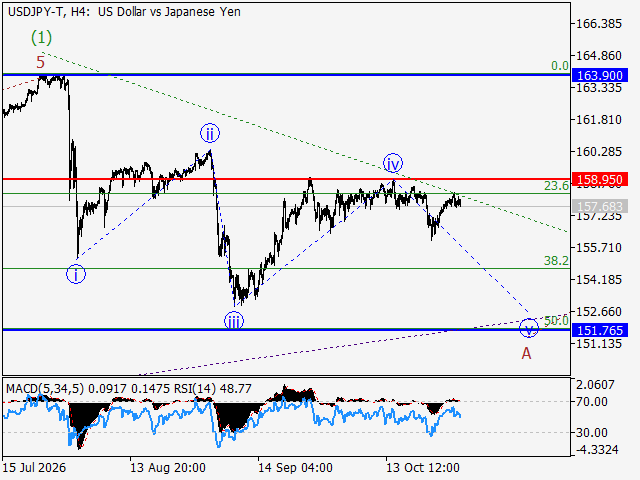Click the -4.3324 indicator scale value
The height and width of the screenshot is (480, 640).
(x=596, y=450)
